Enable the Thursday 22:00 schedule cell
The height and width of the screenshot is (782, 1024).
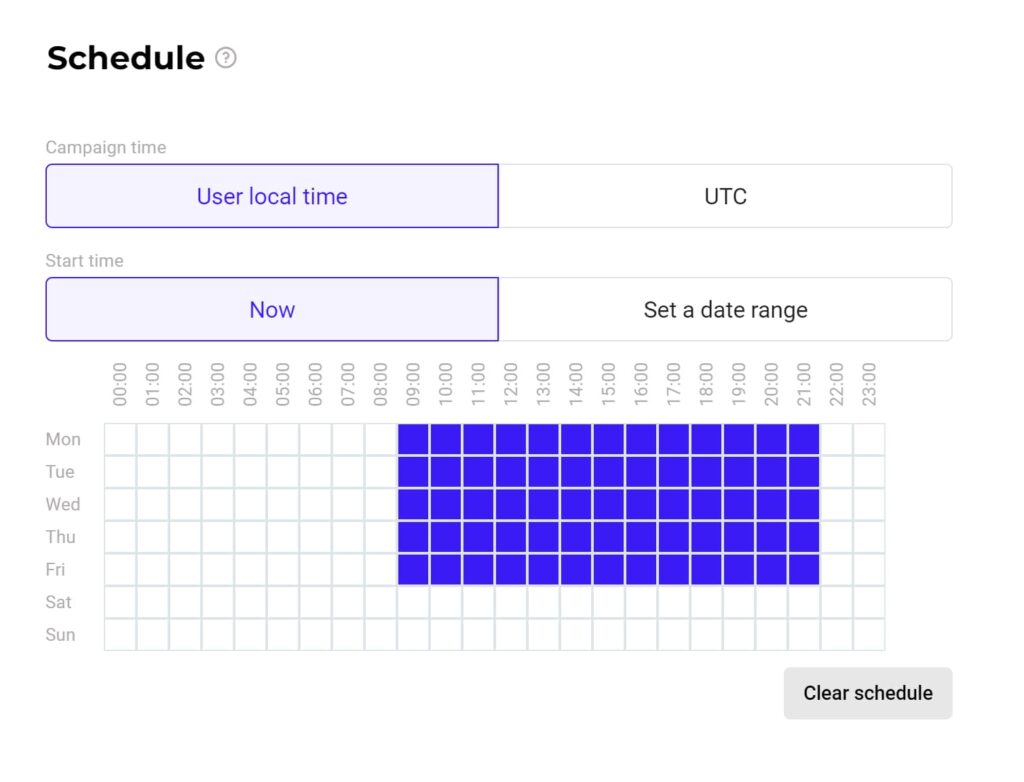837,537
